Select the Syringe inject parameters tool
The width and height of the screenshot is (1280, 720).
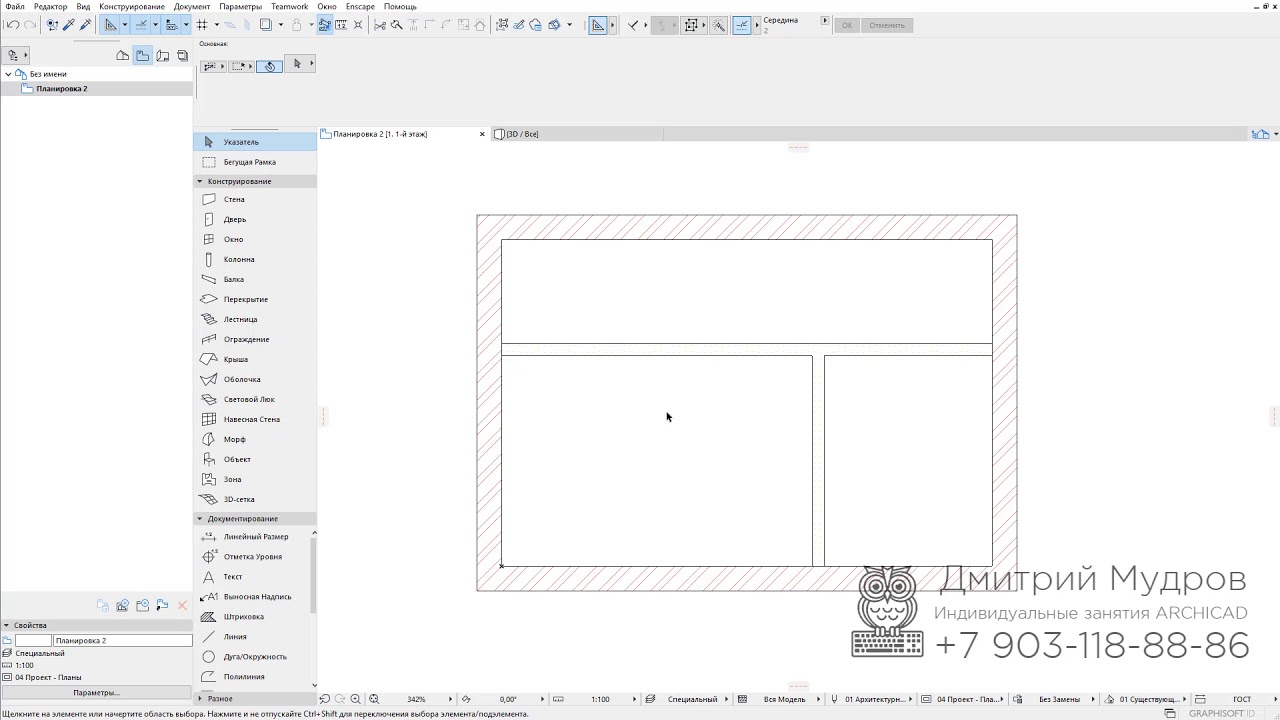(x=85, y=25)
